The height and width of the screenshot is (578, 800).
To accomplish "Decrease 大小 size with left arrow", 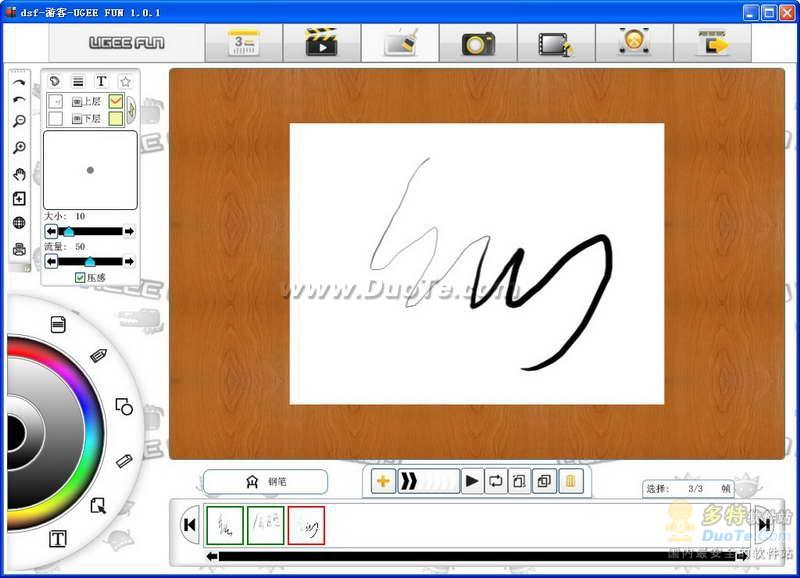I will pos(51,232).
